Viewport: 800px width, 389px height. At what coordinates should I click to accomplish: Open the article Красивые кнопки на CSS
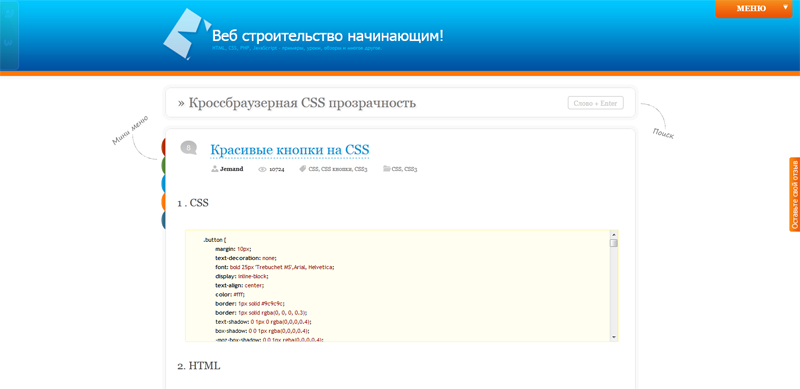(290, 150)
